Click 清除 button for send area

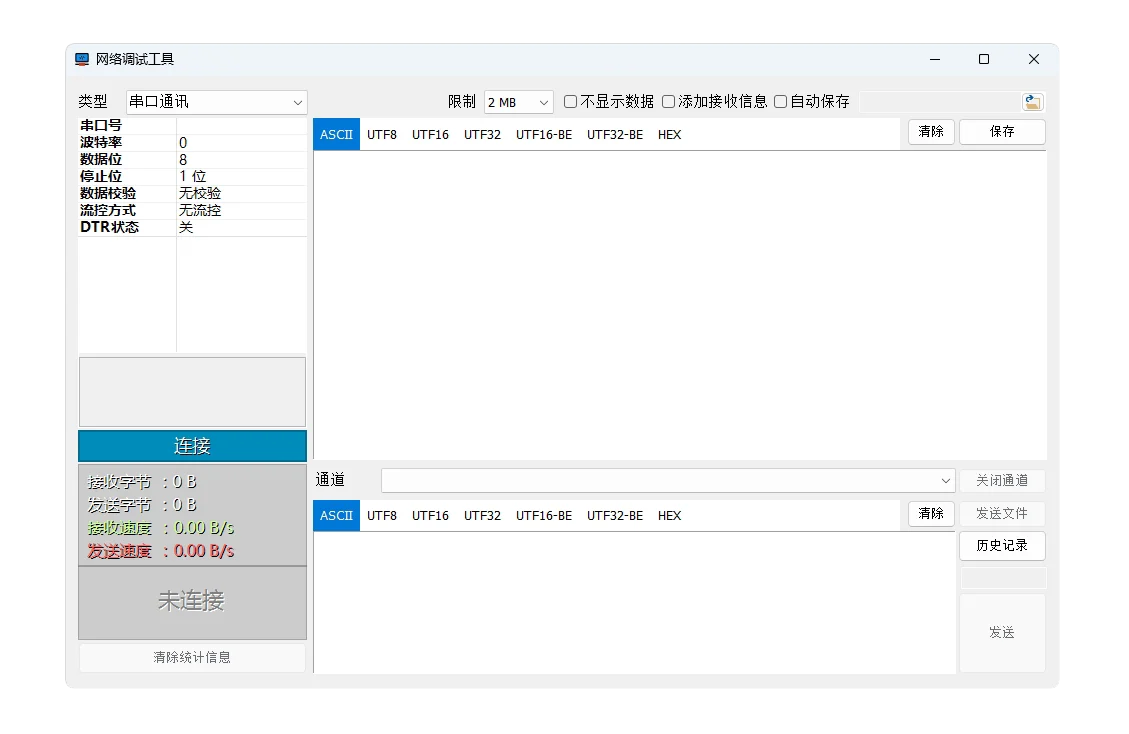coord(931,514)
